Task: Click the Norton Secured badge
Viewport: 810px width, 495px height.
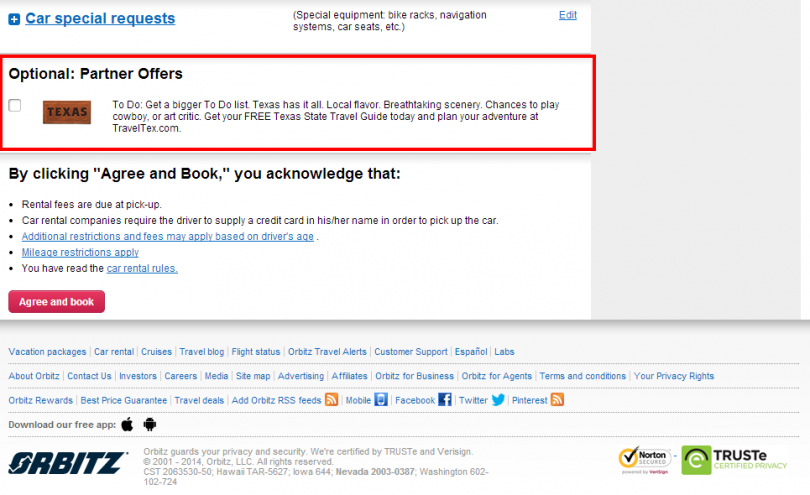Action: 643,460
